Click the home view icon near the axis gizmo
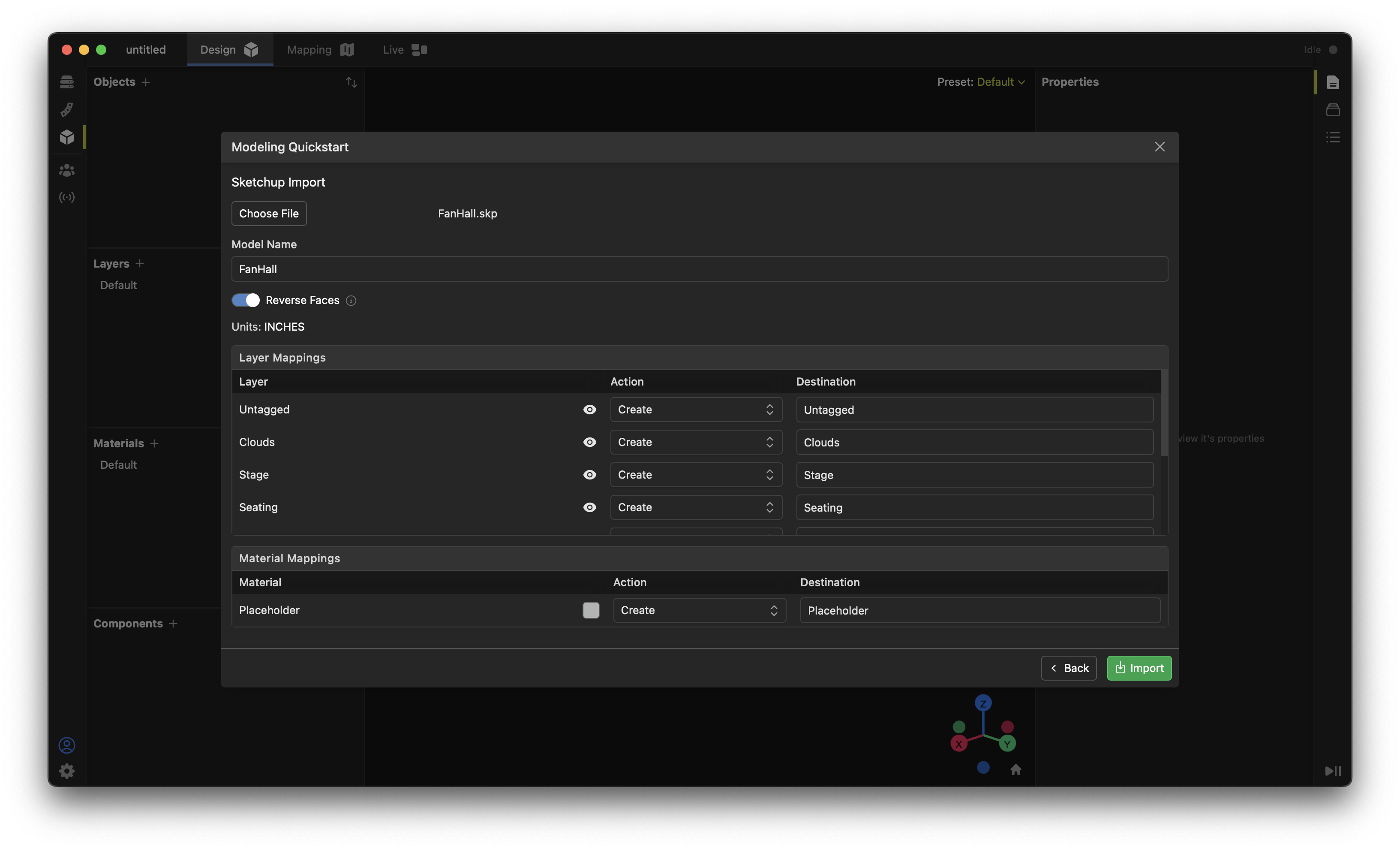The width and height of the screenshot is (1400, 850). 1016,769
